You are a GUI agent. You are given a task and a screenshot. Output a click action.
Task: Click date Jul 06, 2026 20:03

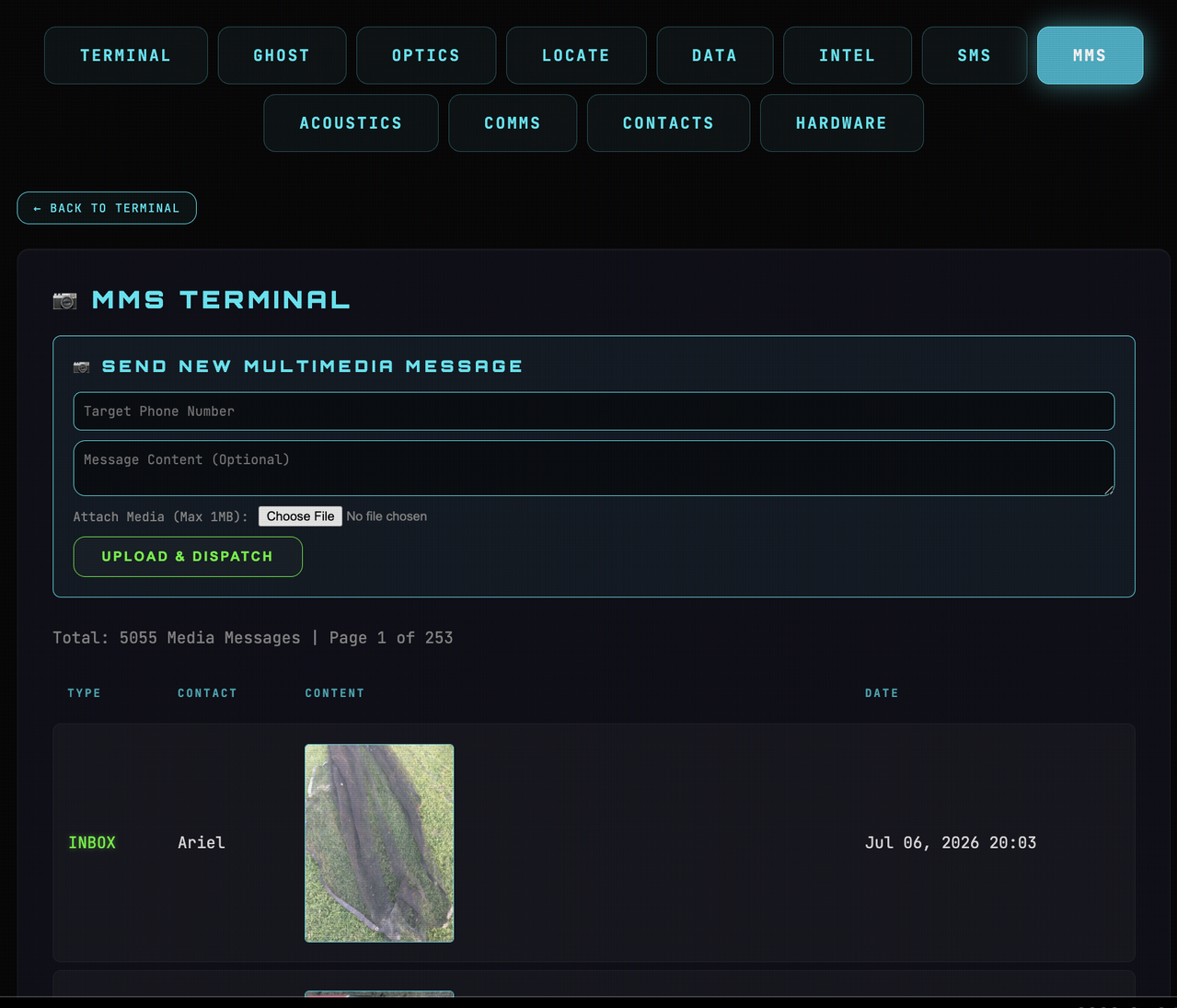(951, 842)
